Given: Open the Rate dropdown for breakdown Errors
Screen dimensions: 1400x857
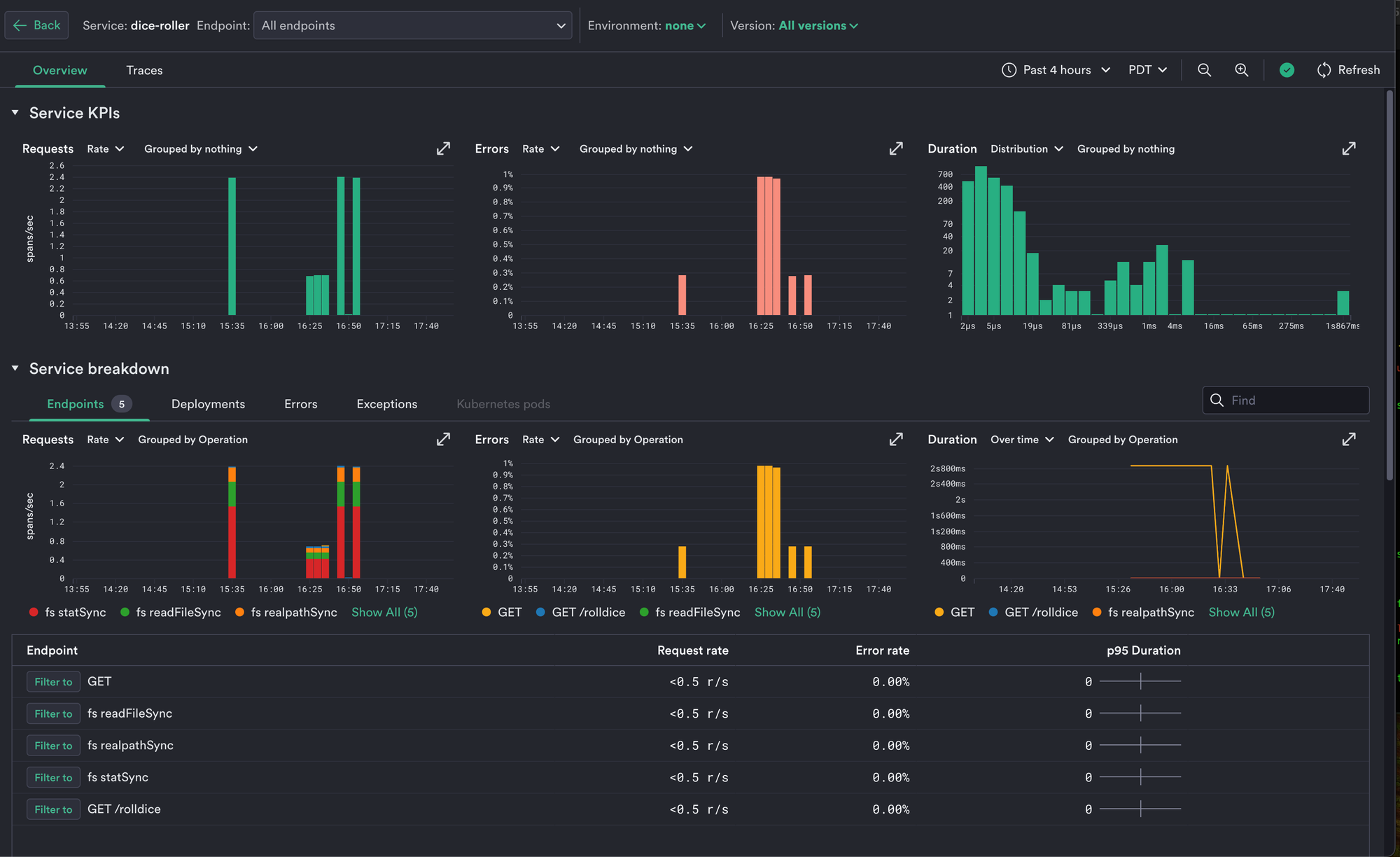Looking at the screenshot, I should [541, 439].
